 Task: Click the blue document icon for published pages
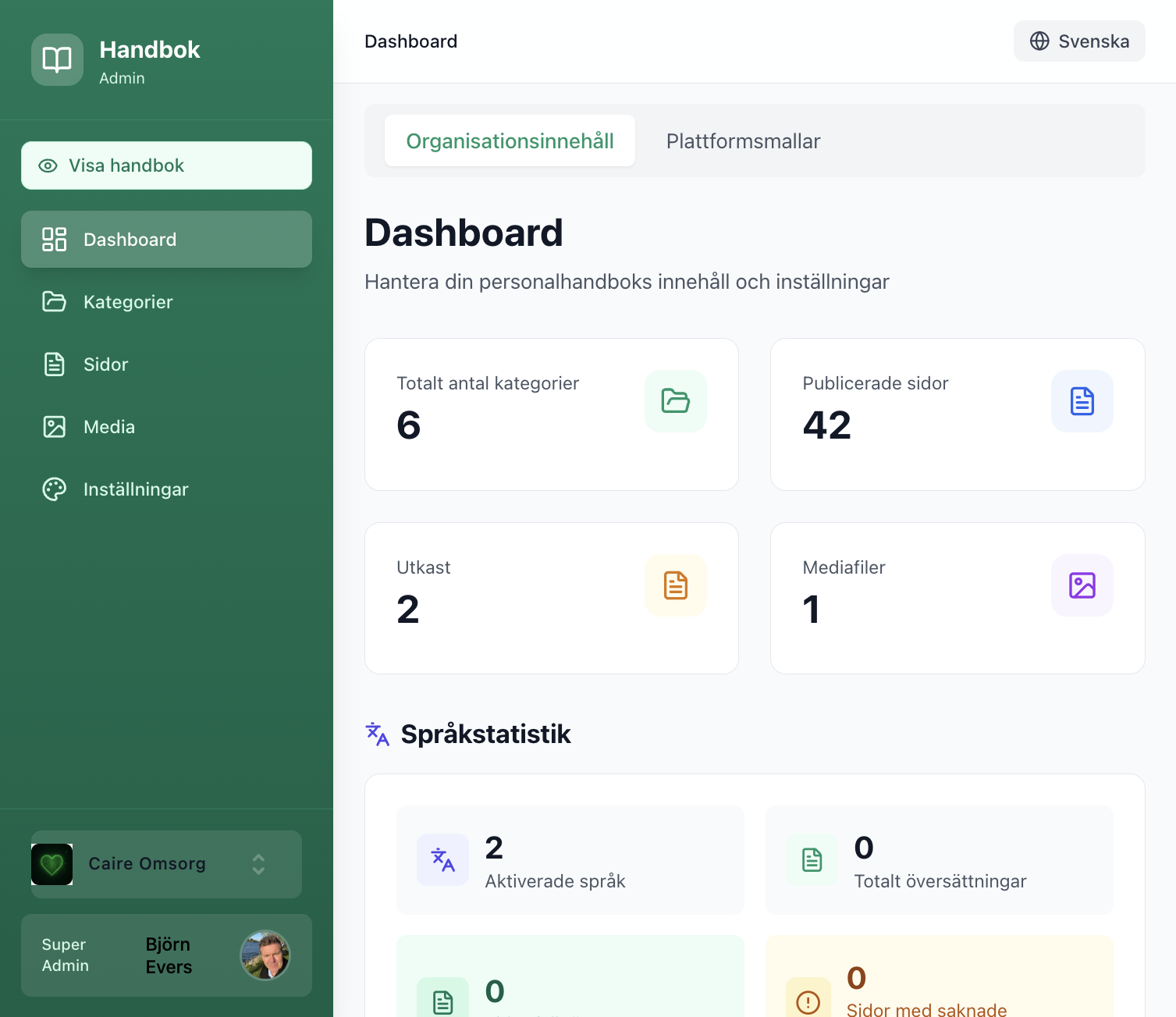click(x=1082, y=401)
